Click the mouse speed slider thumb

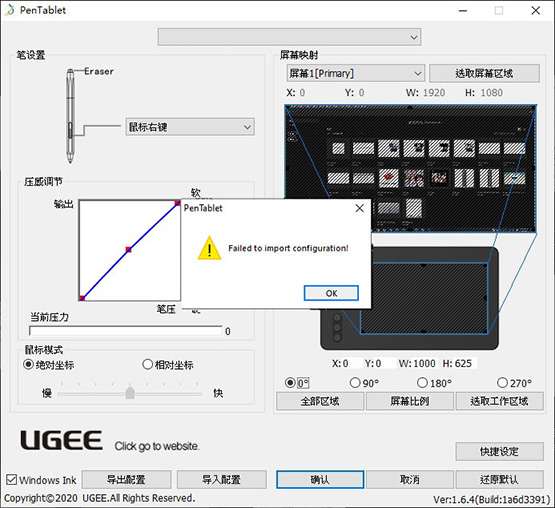[x=130, y=393]
